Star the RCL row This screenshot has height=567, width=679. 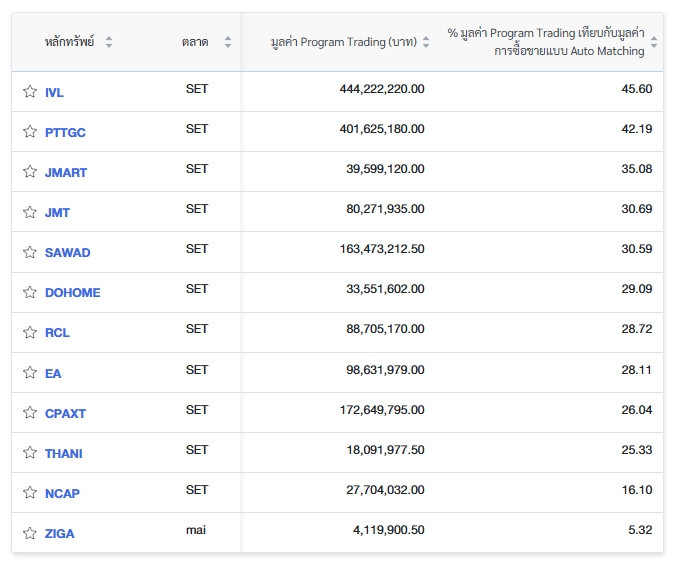coord(30,332)
